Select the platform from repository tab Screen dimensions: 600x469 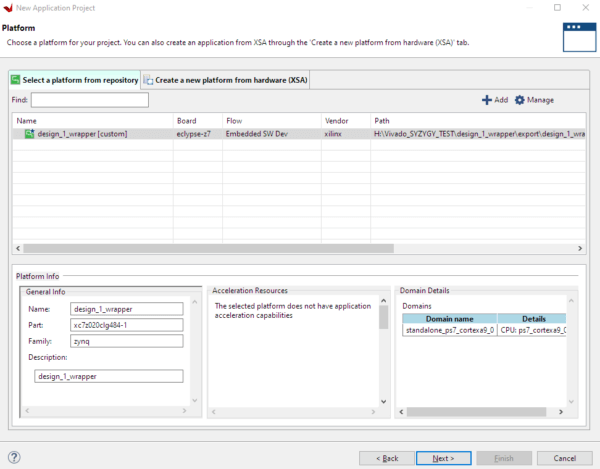point(74,79)
